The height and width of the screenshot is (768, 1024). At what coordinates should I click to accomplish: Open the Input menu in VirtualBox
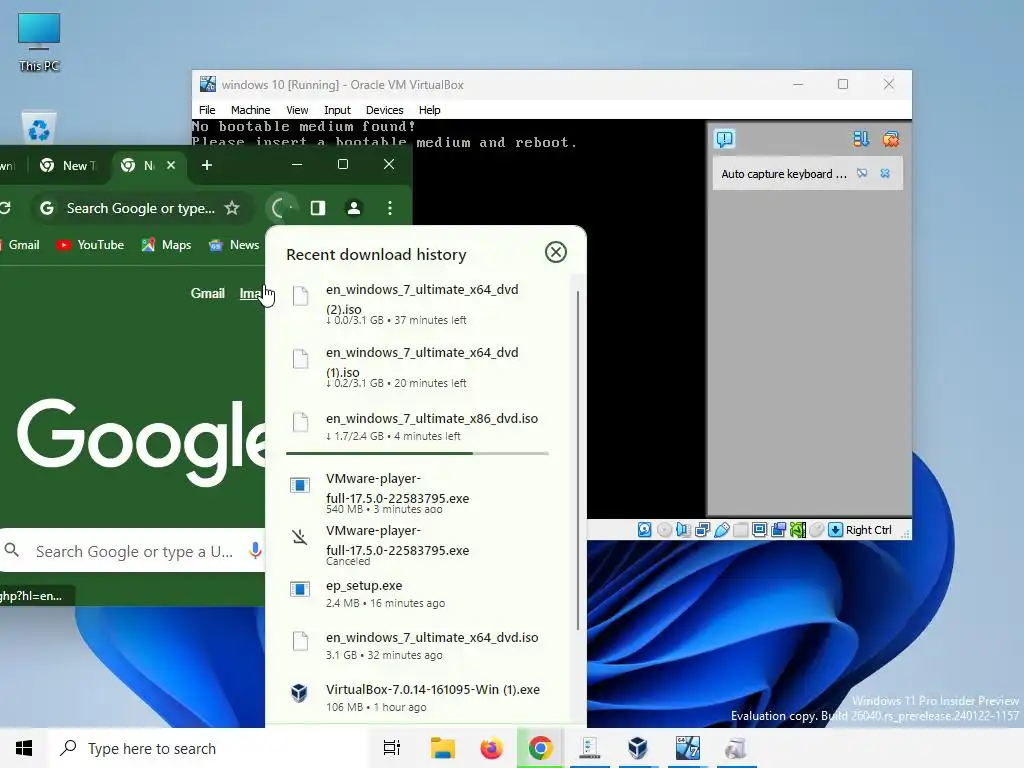[x=337, y=110]
